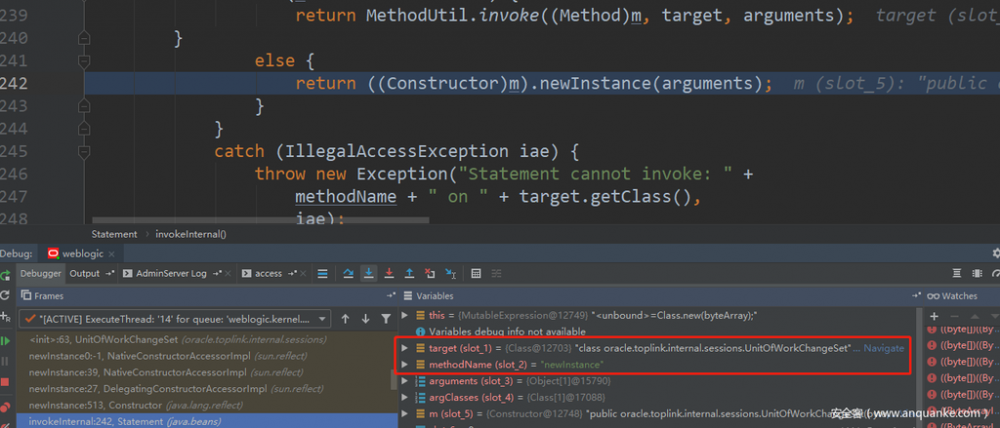Click the Update application icon in debug sidebar

5,295
